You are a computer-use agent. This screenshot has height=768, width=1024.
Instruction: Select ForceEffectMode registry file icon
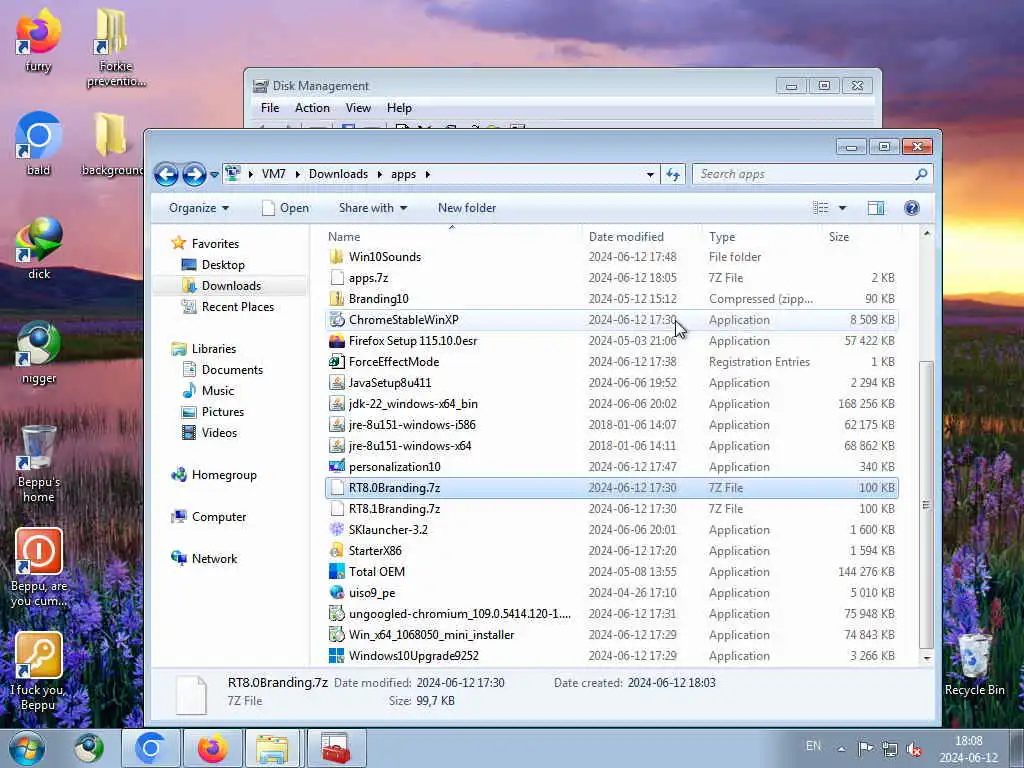tap(336, 361)
